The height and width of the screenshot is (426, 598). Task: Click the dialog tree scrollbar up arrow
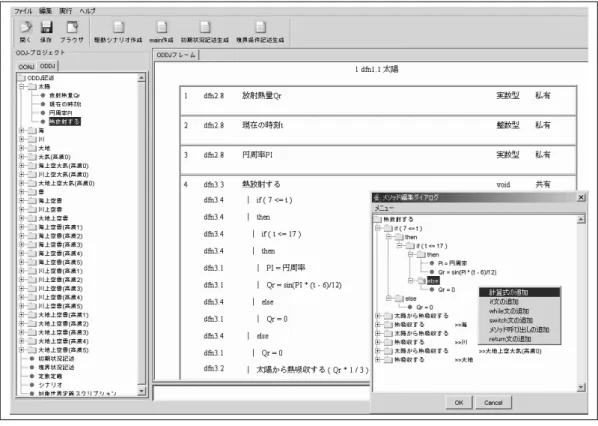581,219
